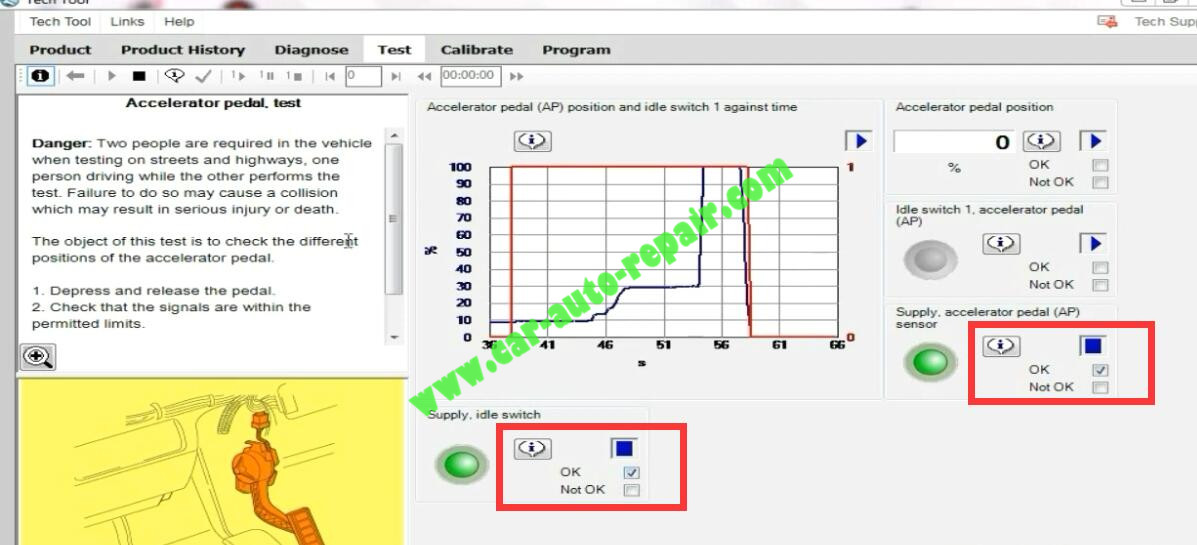The height and width of the screenshot is (545, 1197).
Task: Click the 'Accelerator pedal, test' heading
Action: (214, 103)
